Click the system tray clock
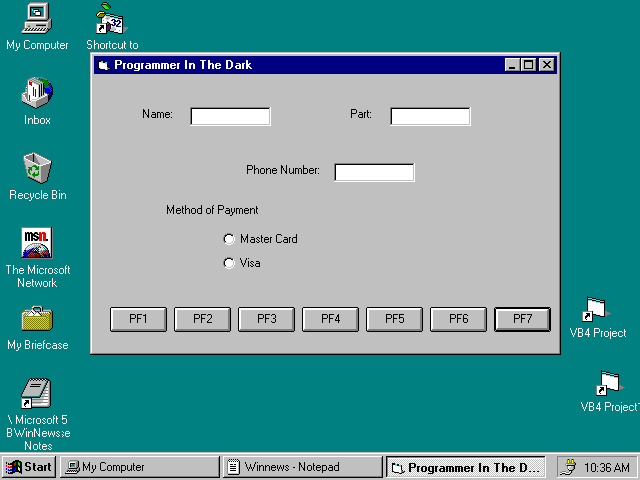Screen dimensions: 640x480 (x=607, y=467)
